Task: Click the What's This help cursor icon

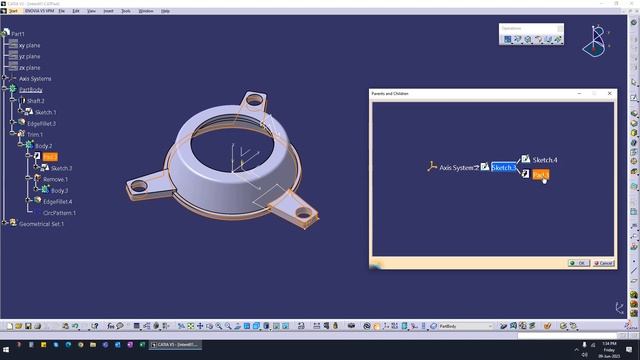Action: point(95,326)
